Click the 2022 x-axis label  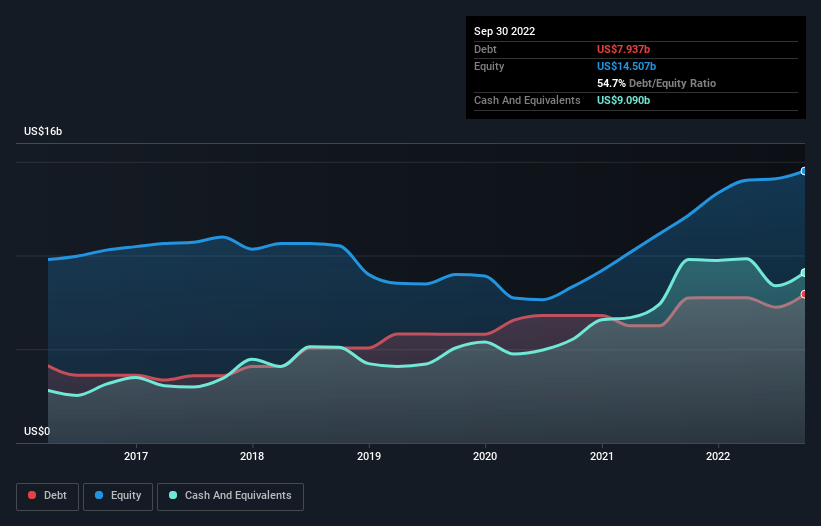tap(718, 456)
